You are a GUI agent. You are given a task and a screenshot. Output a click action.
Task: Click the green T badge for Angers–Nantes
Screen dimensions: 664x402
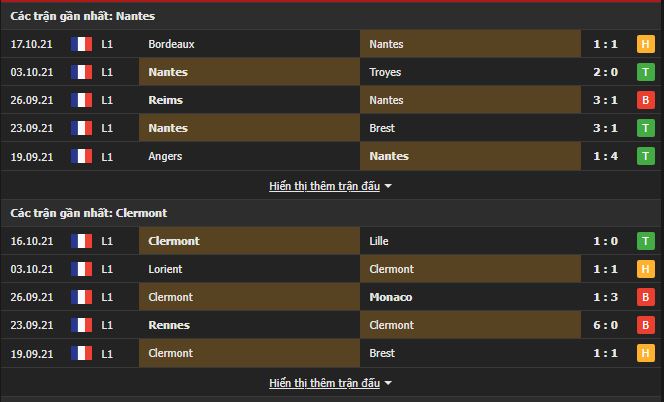point(646,156)
